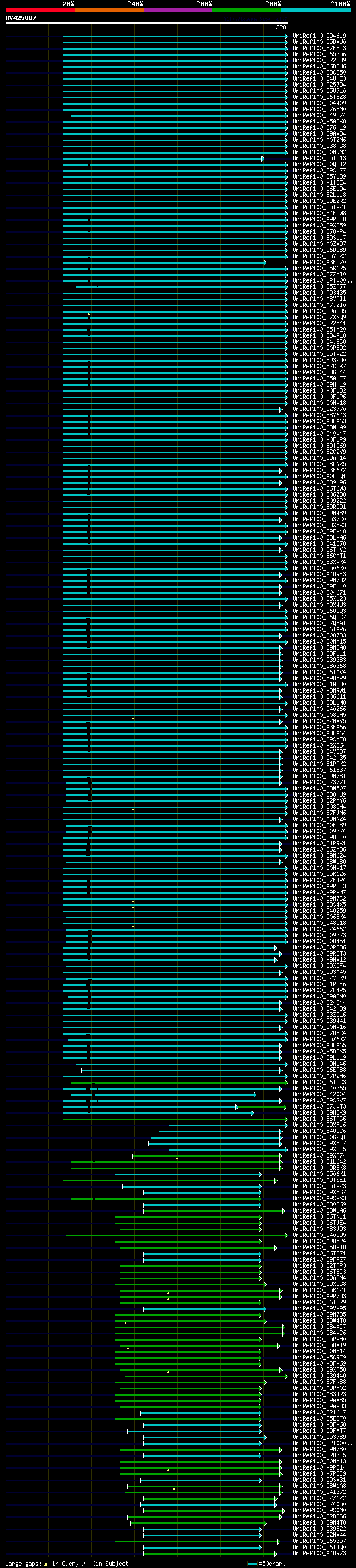Image resolution: width=356 pixels, height=1568 pixels.
Task: Click the UniRef100_B5AHE7 label
Action: 319,379
